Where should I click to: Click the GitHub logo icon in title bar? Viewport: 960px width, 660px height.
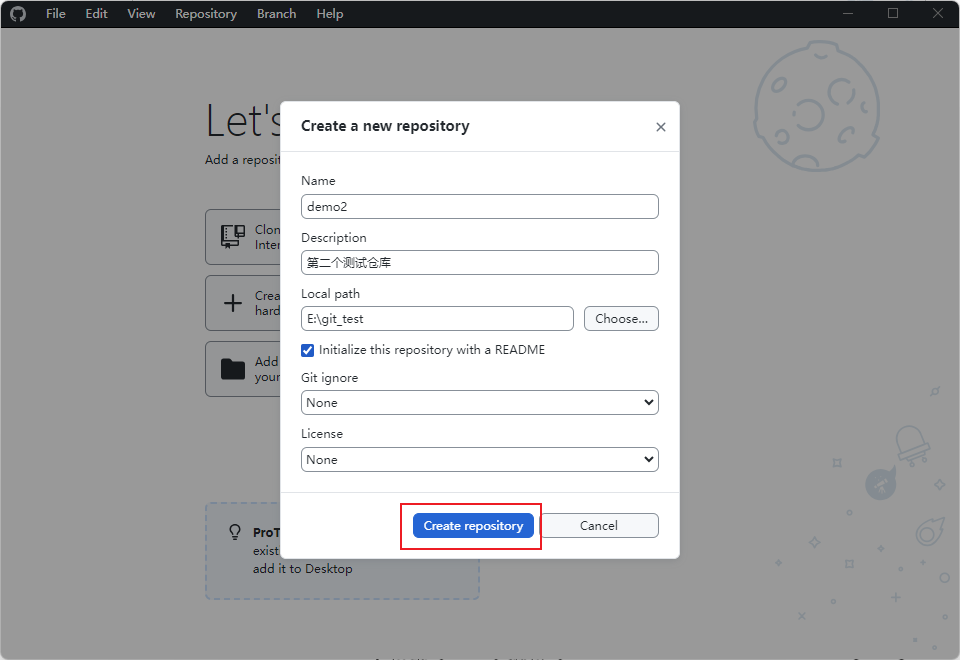pyautogui.click(x=18, y=14)
